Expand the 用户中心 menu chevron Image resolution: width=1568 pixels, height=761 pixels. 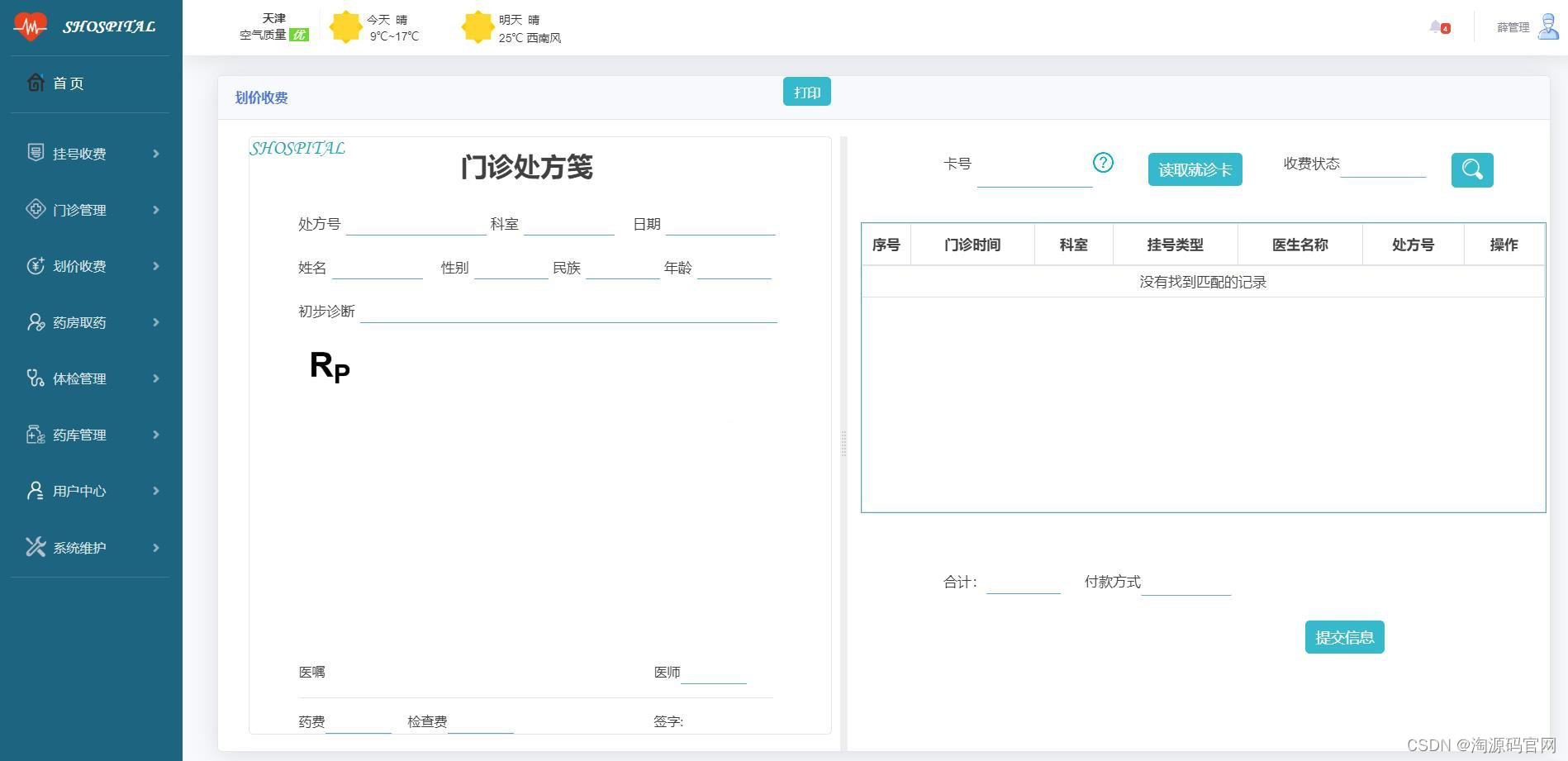[156, 491]
